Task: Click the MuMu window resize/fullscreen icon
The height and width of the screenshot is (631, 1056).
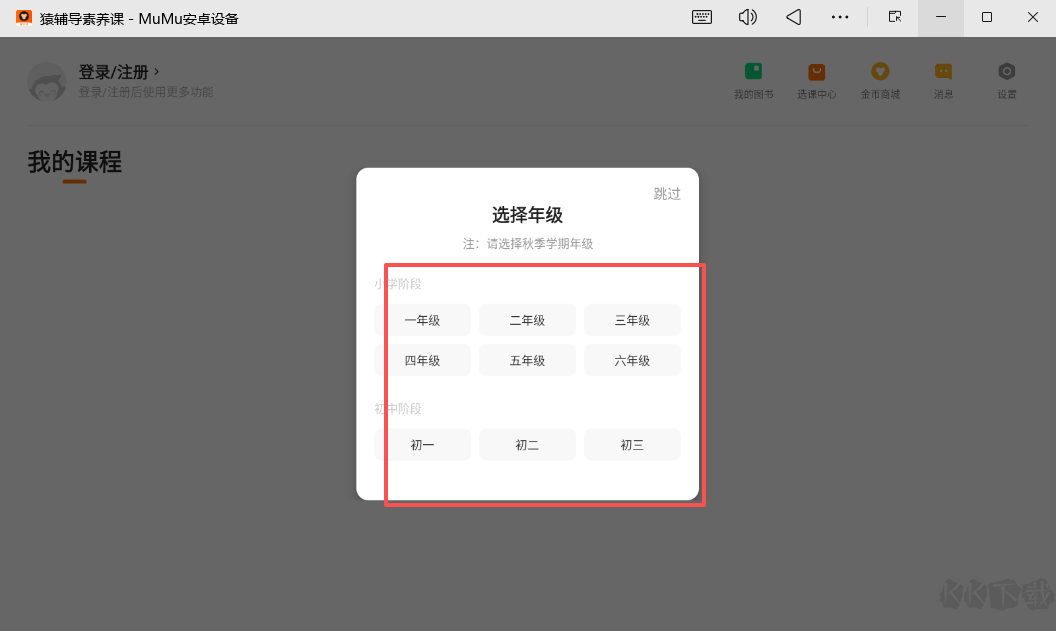Action: tap(895, 17)
